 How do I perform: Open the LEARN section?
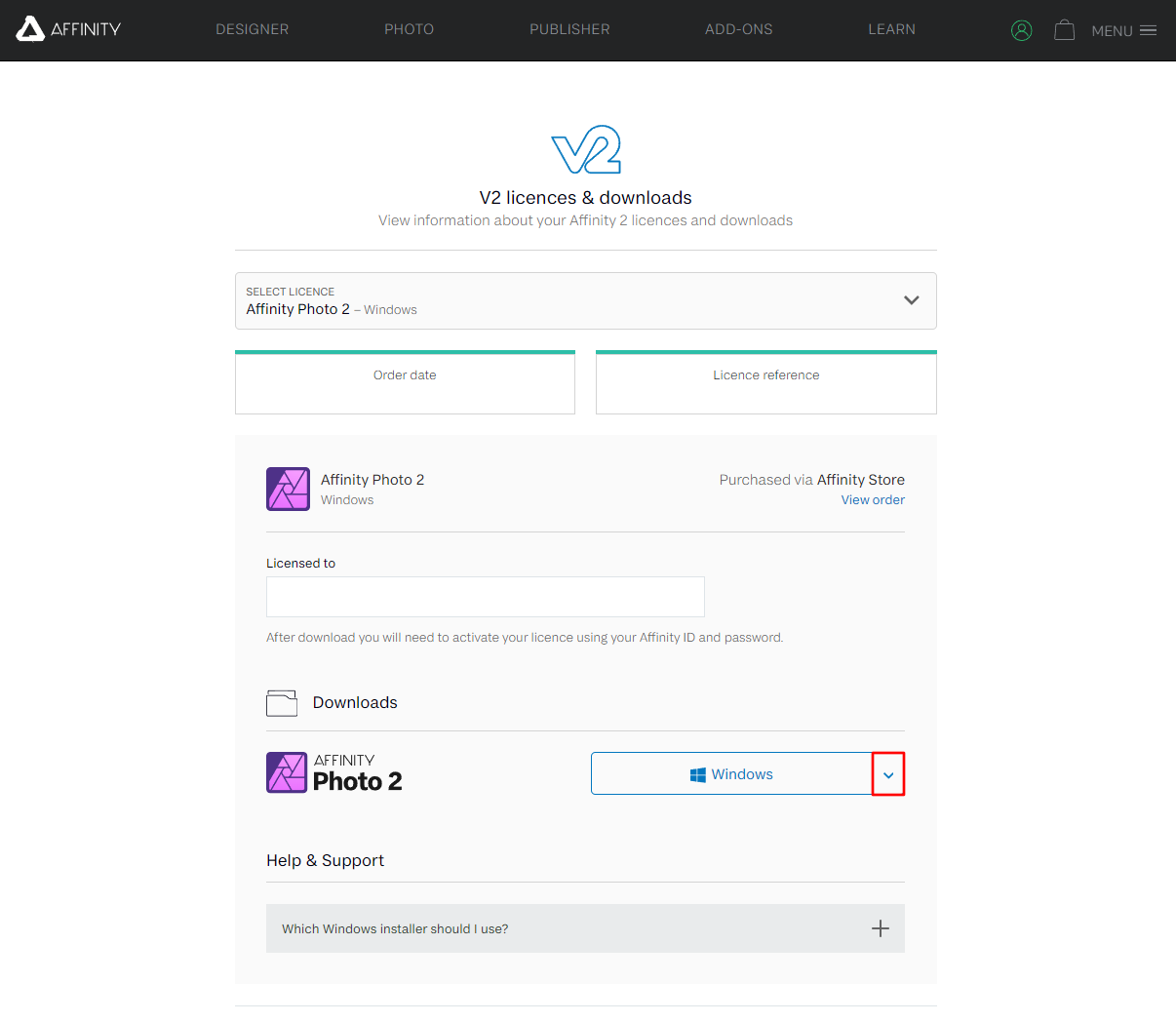[x=891, y=29]
